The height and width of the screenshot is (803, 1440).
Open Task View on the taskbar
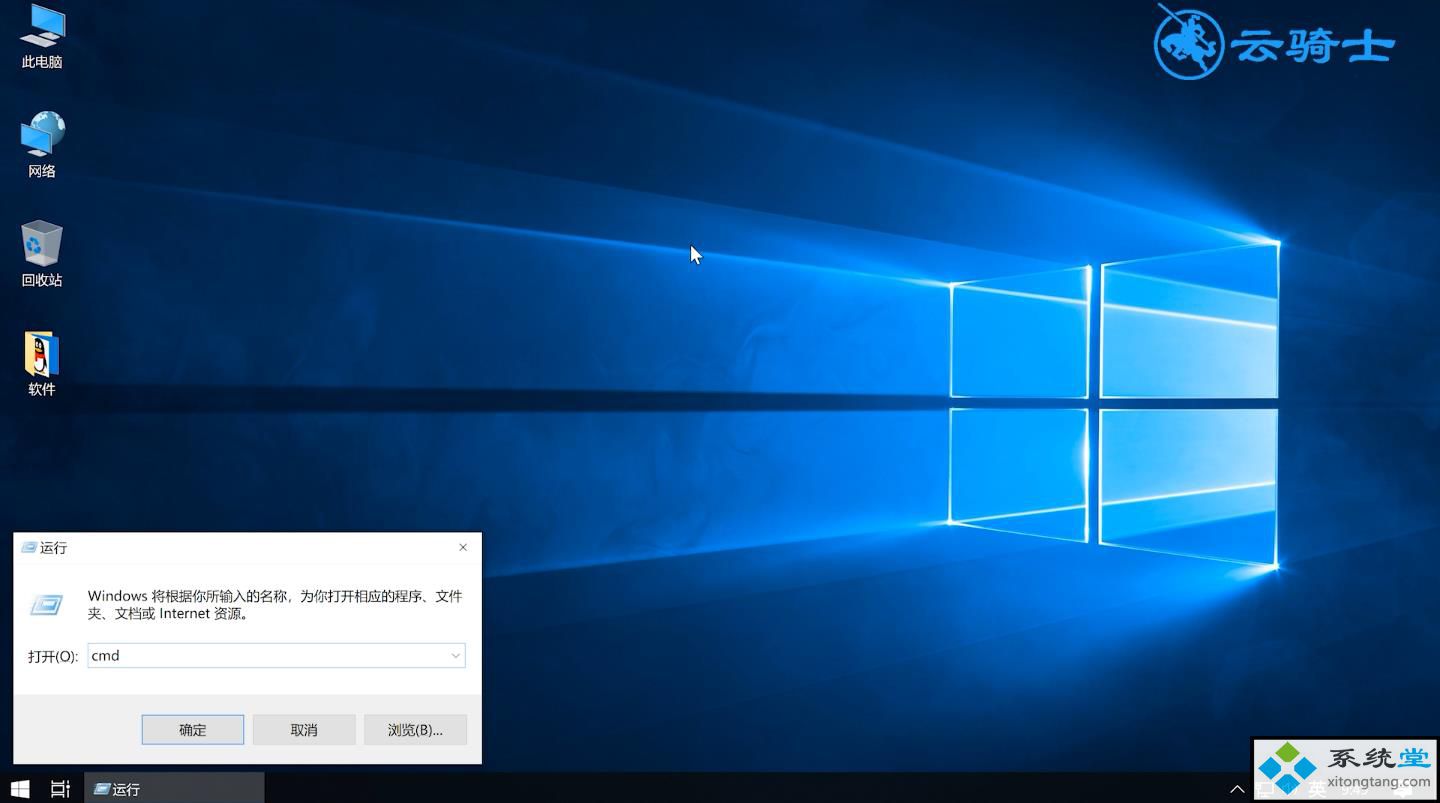point(60,789)
